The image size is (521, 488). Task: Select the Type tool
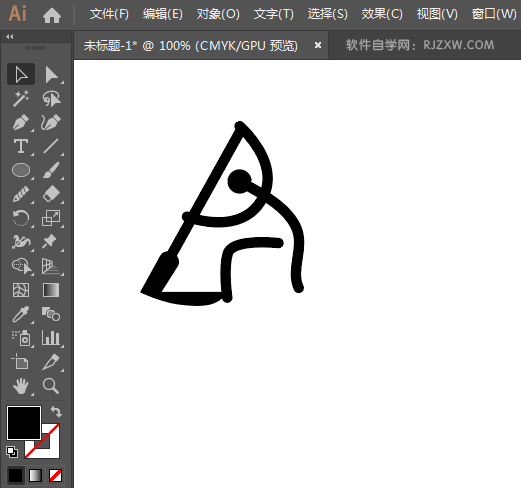coord(21,146)
